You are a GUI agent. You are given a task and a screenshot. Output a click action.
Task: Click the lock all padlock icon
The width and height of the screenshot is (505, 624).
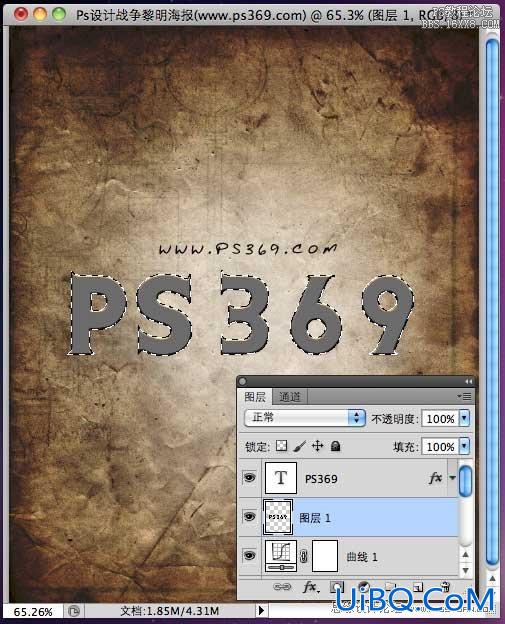[335, 446]
